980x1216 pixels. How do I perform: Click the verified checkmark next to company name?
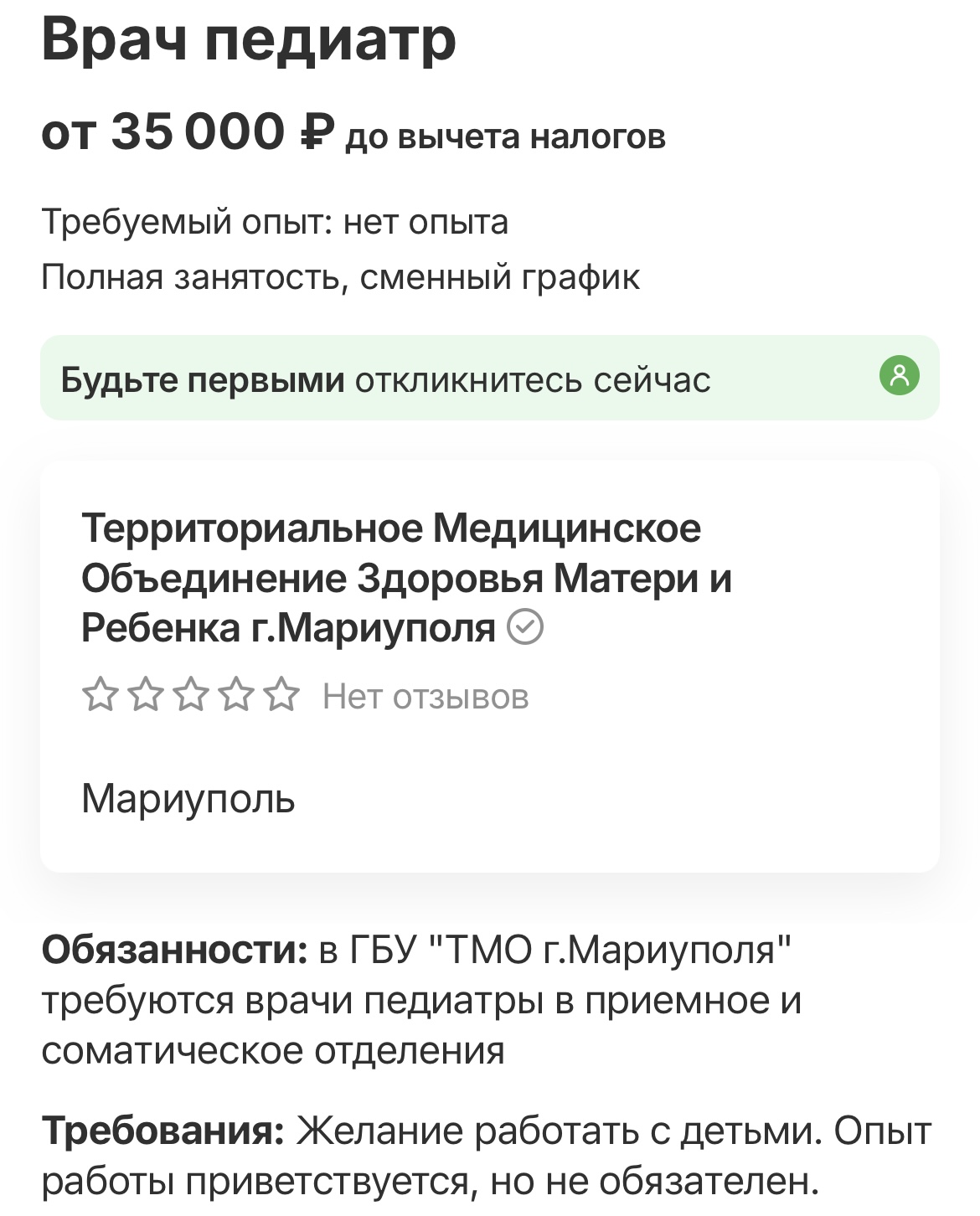[x=526, y=627]
